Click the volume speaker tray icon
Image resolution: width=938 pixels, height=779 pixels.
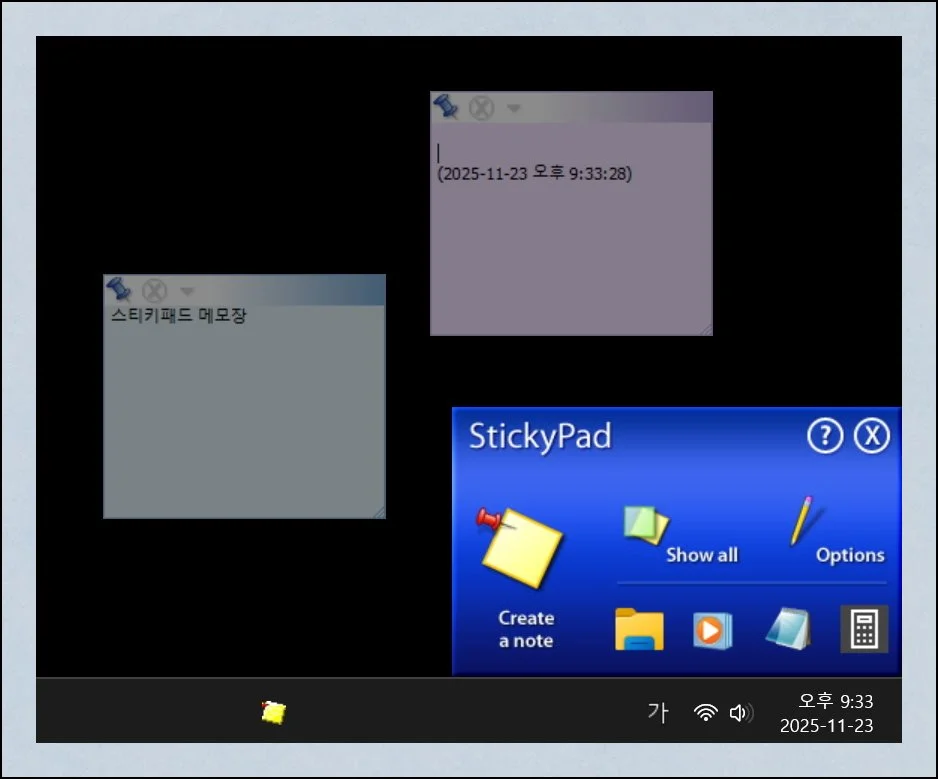(740, 712)
